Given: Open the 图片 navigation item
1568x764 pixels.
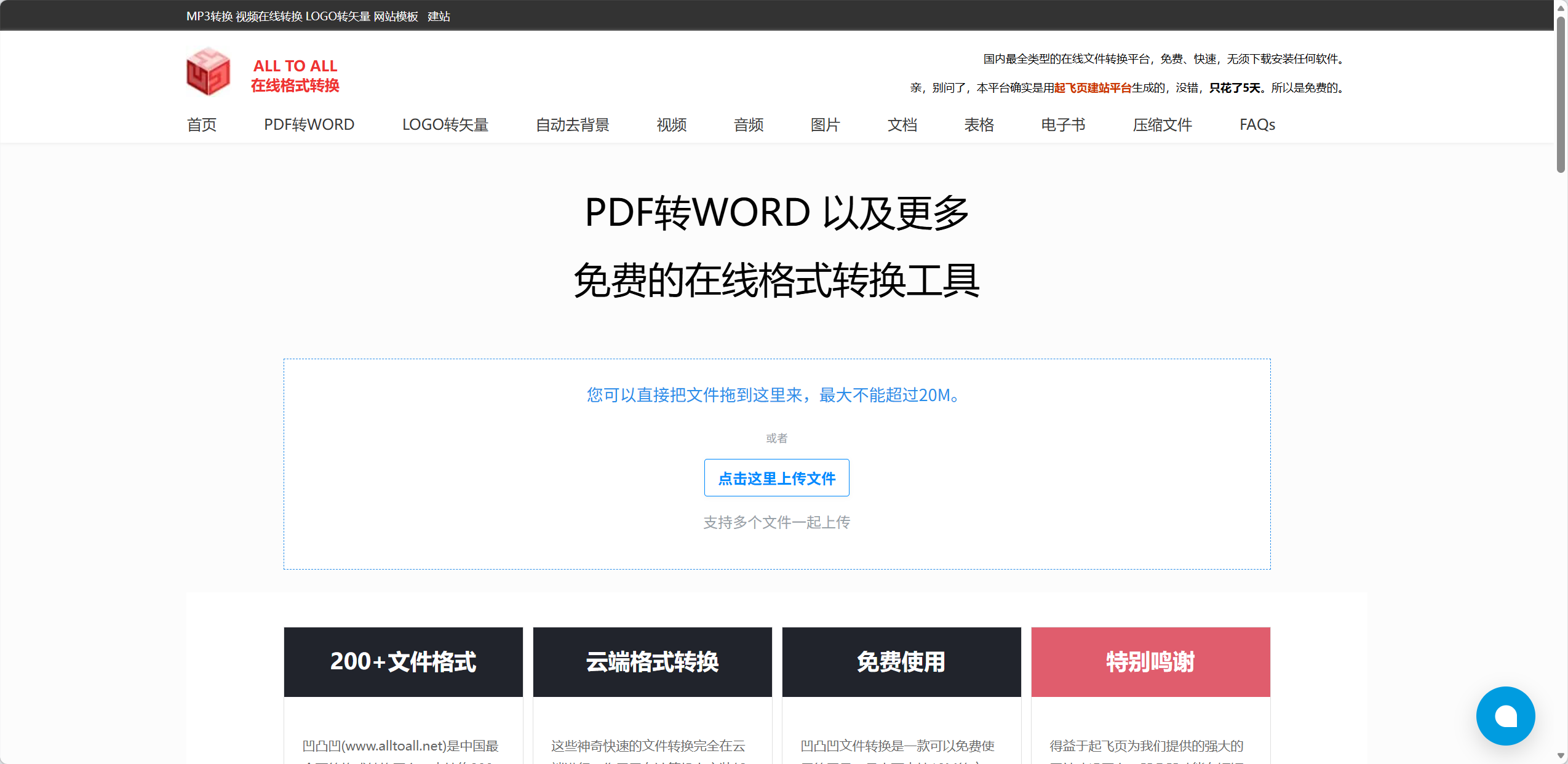Looking at the screenshot, I should (826, 124).
